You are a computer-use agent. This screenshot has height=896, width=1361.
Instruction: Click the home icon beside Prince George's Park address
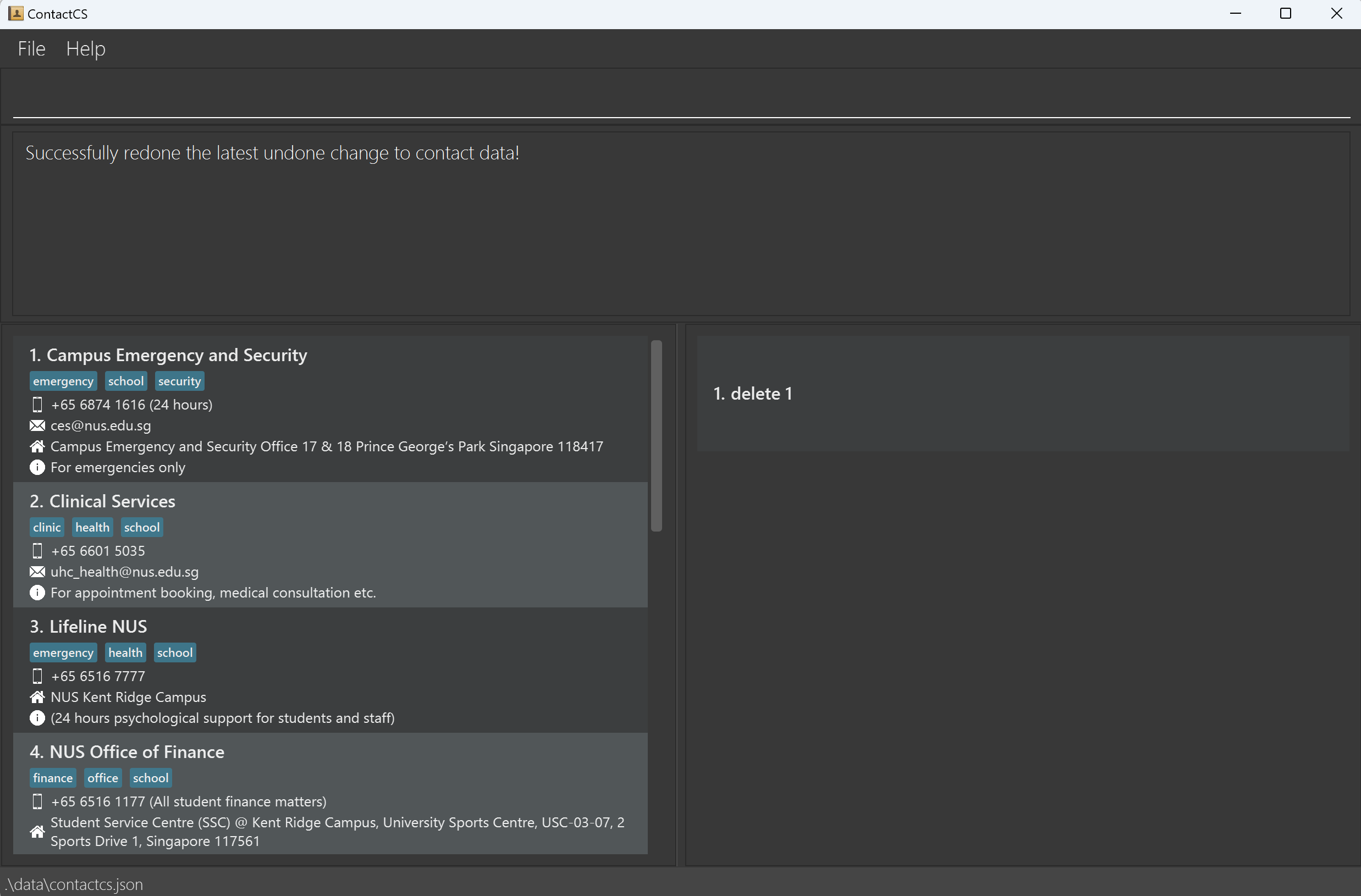37,446
